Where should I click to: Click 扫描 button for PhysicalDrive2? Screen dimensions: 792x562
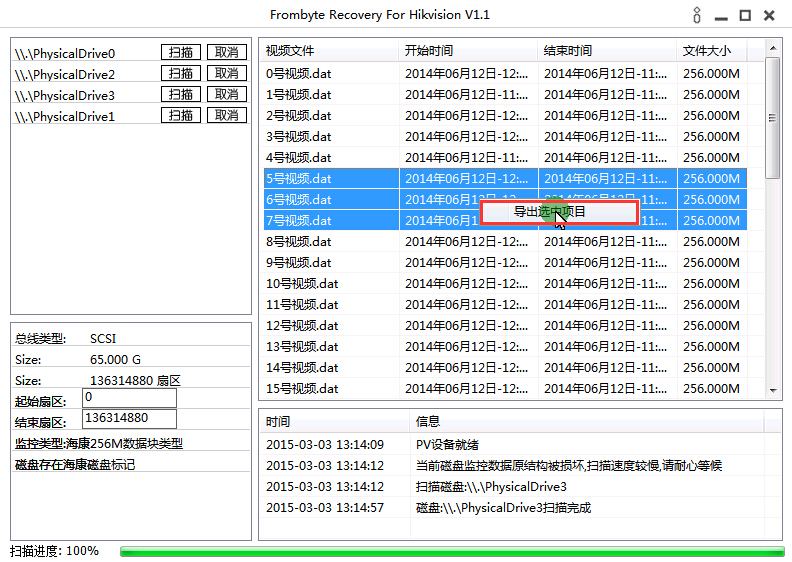pos(181,74)
